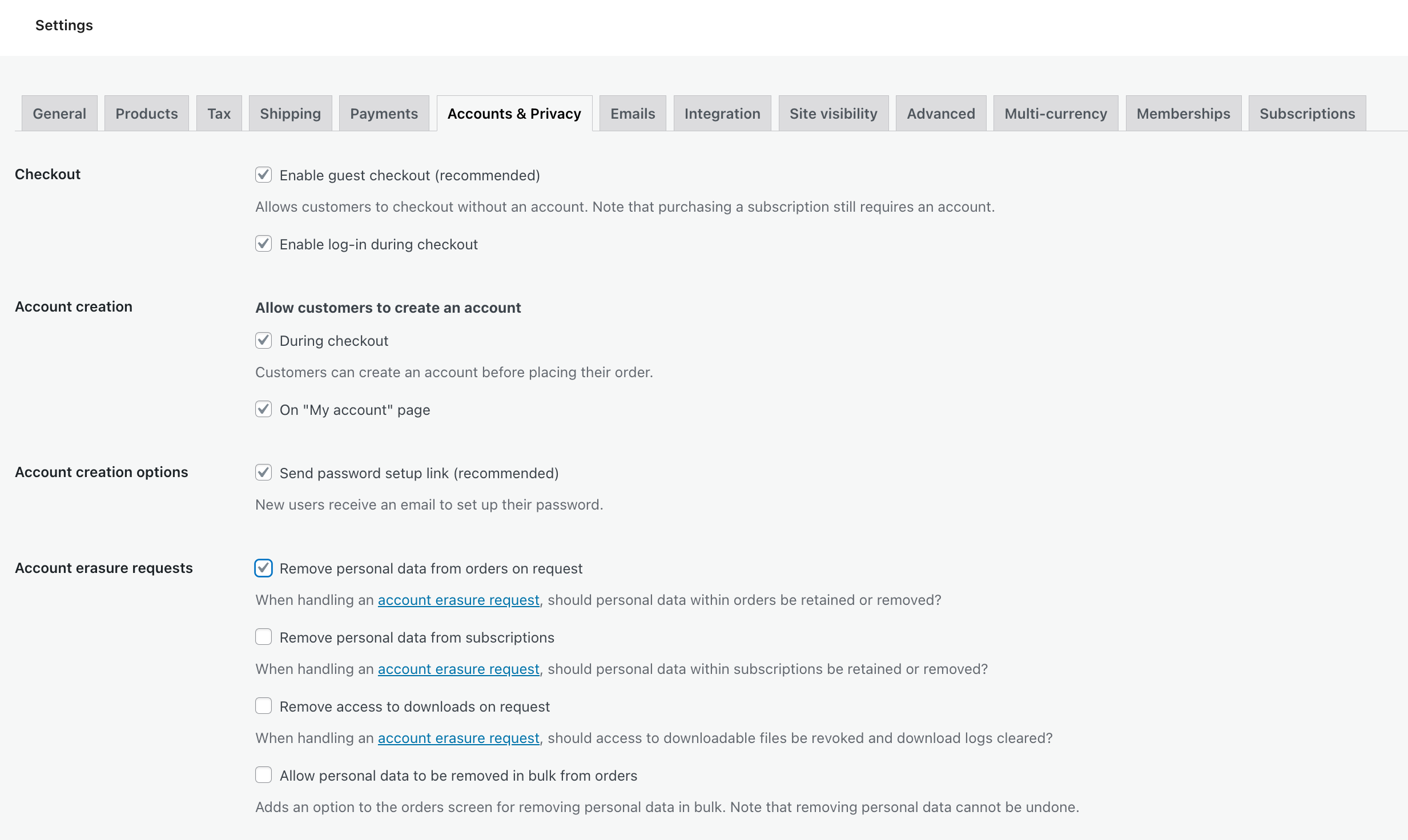Open the account erasure request link for orders
This screenshot has height=840, width=1408.
click(458, 600)
